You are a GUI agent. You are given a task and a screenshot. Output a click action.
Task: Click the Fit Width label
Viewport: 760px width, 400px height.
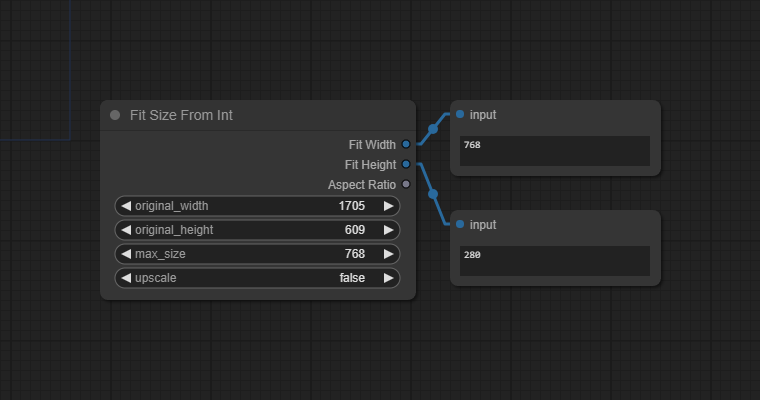372,145
